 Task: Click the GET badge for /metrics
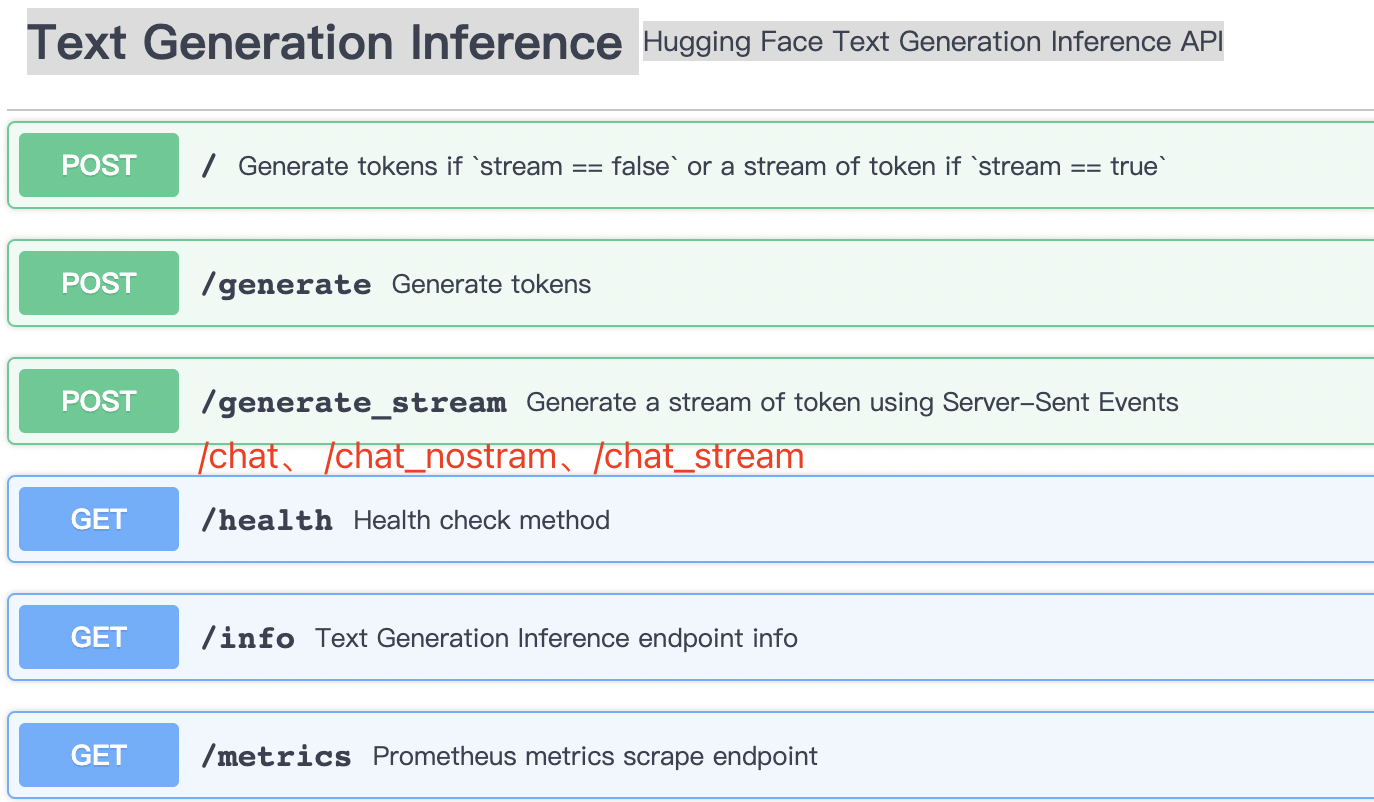pyautogui.click(x=99, y=755)
